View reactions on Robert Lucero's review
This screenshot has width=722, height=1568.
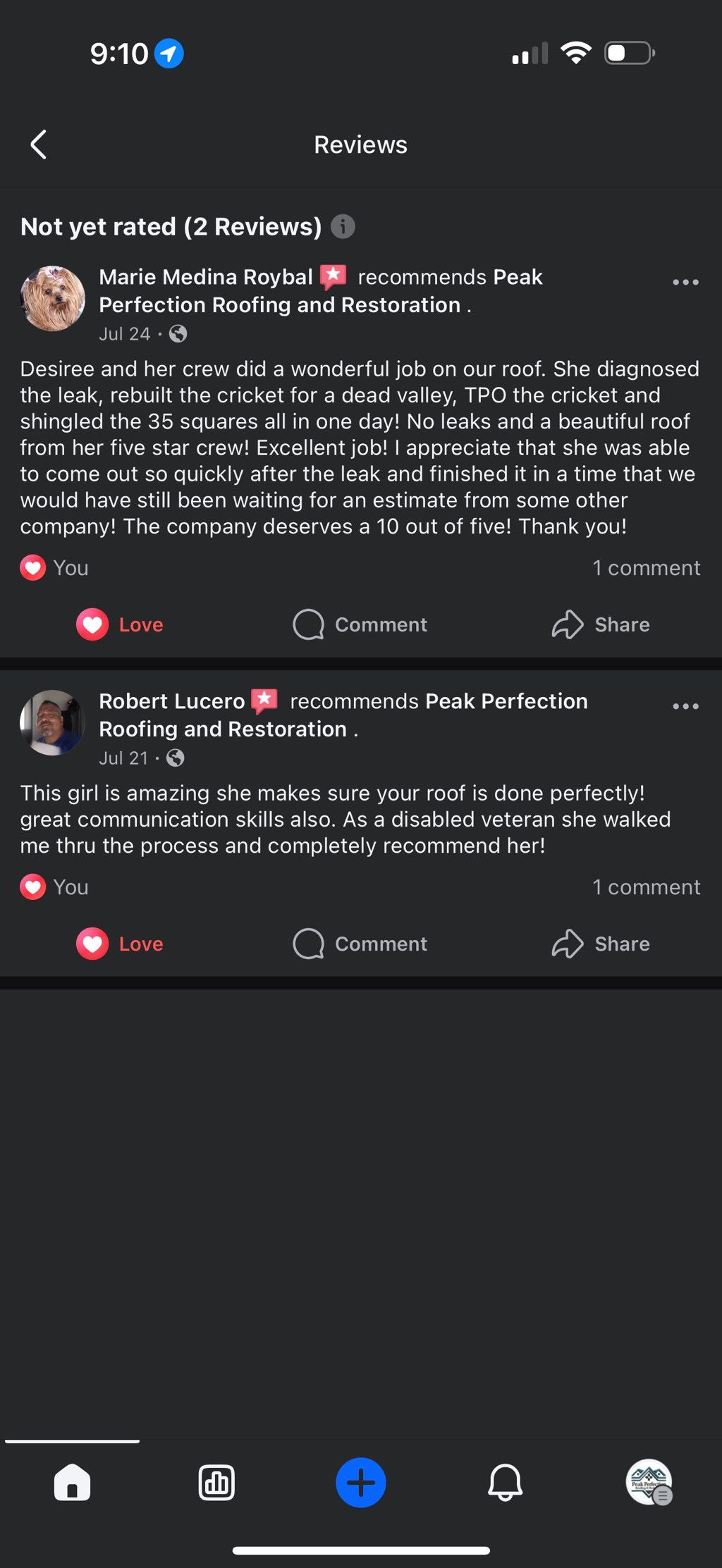point(54,887)
